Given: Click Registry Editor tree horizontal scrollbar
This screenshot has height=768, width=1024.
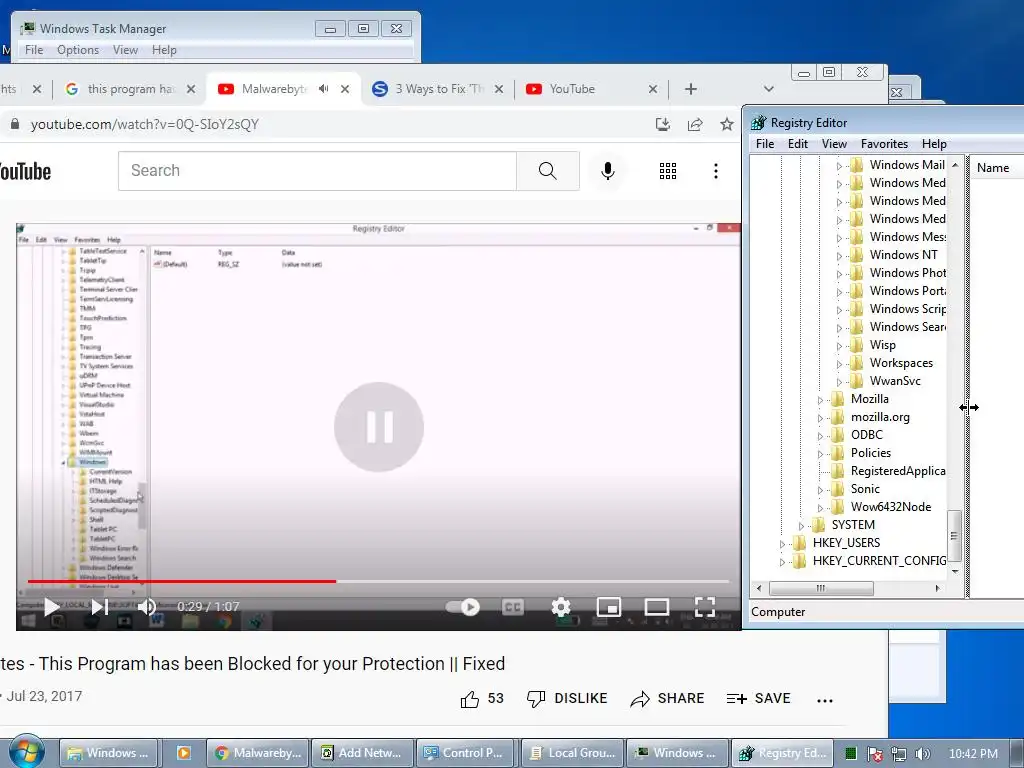Looking at the screenshot, I should [821, 588].
